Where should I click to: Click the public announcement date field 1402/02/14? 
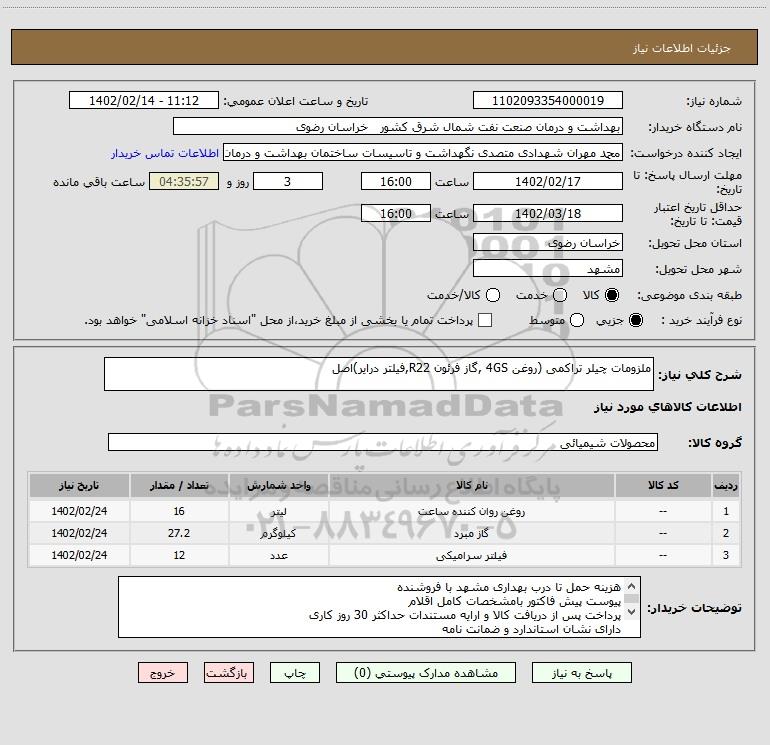point(143,101)
